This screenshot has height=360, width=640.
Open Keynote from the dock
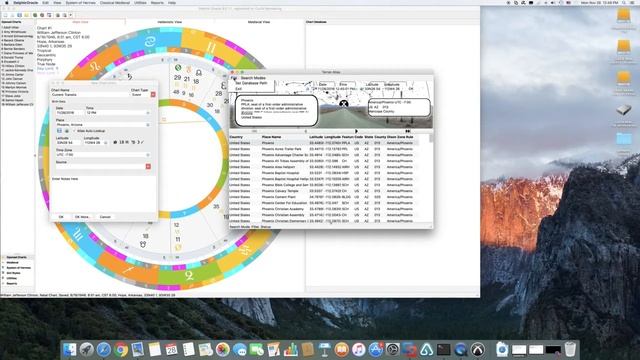pos(324,350)
